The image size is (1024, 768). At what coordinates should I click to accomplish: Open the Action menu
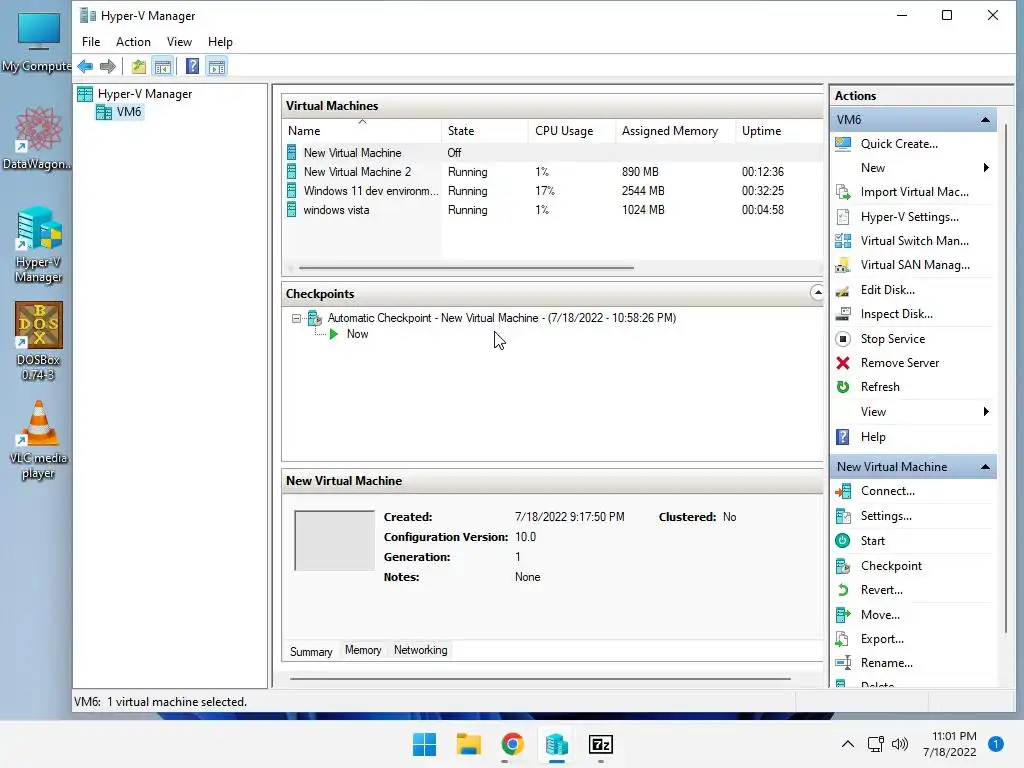(x=133, y=42)
